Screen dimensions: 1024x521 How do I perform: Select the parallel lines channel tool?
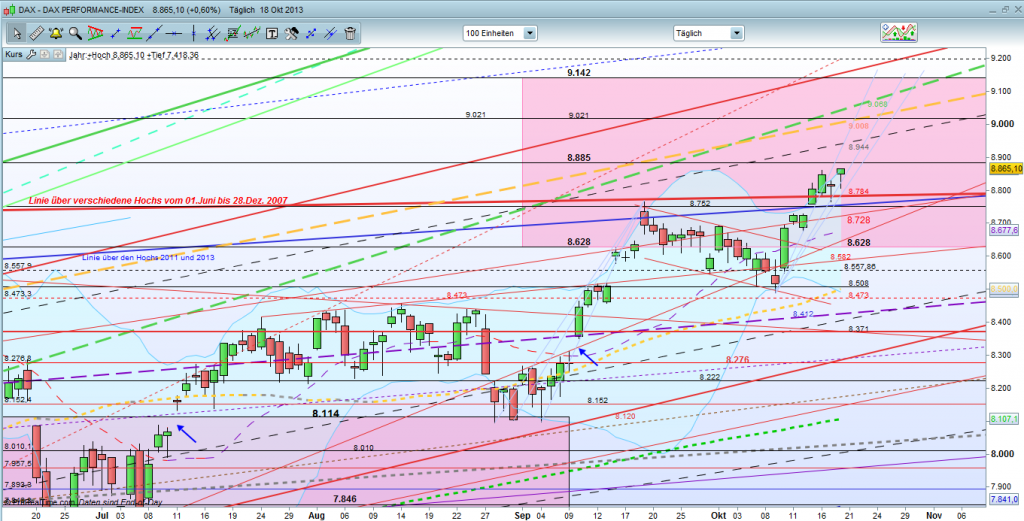click(x=212, y=32)
